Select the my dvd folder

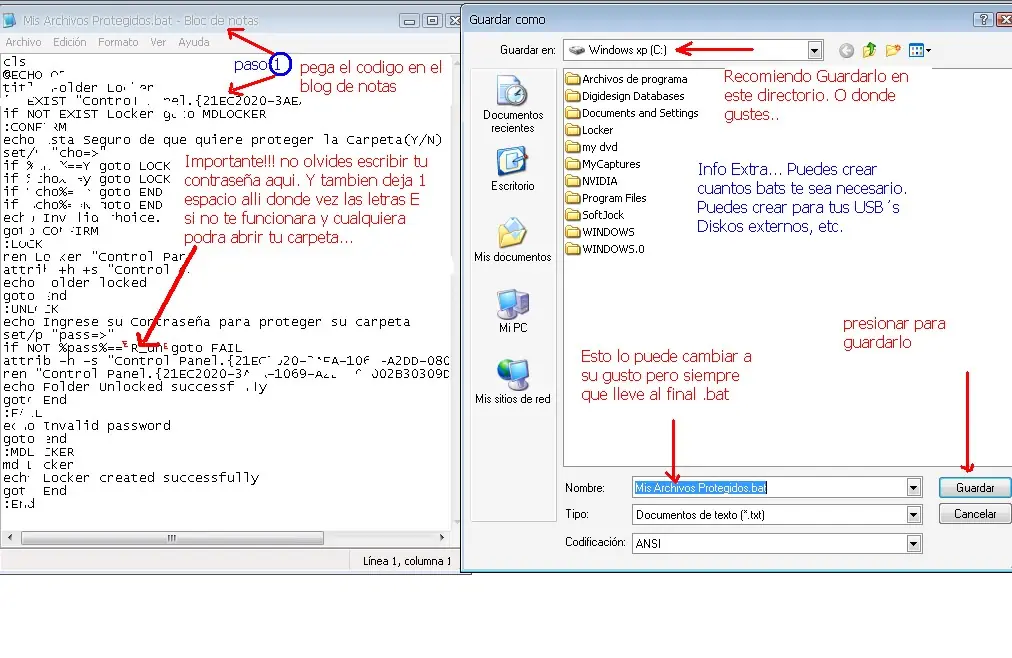[592, 147]
